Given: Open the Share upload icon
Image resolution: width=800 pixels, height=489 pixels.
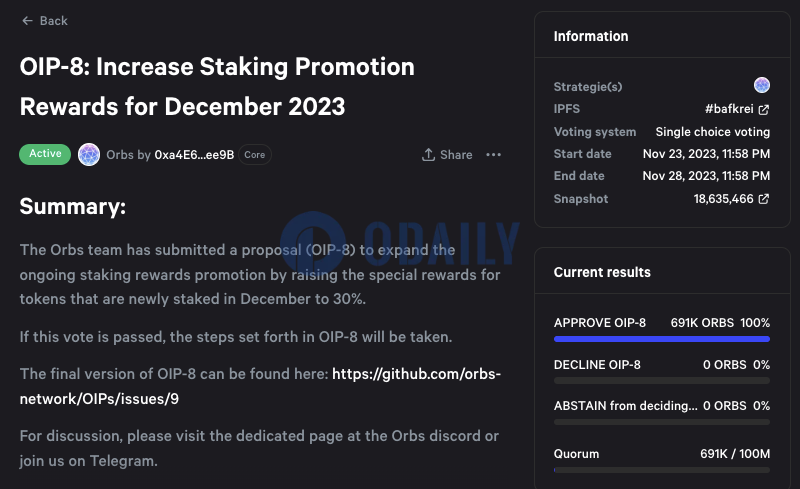Looking at the screenshot, I should point(429,155).
